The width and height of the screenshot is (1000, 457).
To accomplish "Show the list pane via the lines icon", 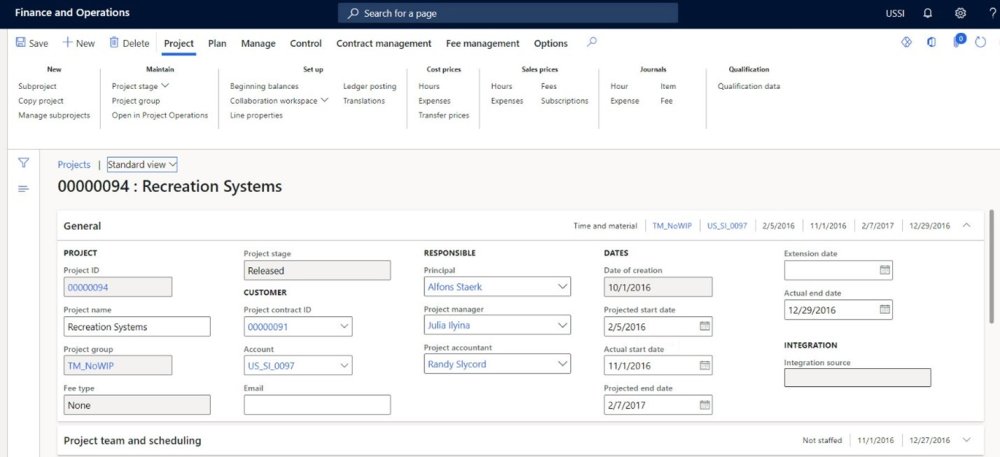I will [24, 189].
